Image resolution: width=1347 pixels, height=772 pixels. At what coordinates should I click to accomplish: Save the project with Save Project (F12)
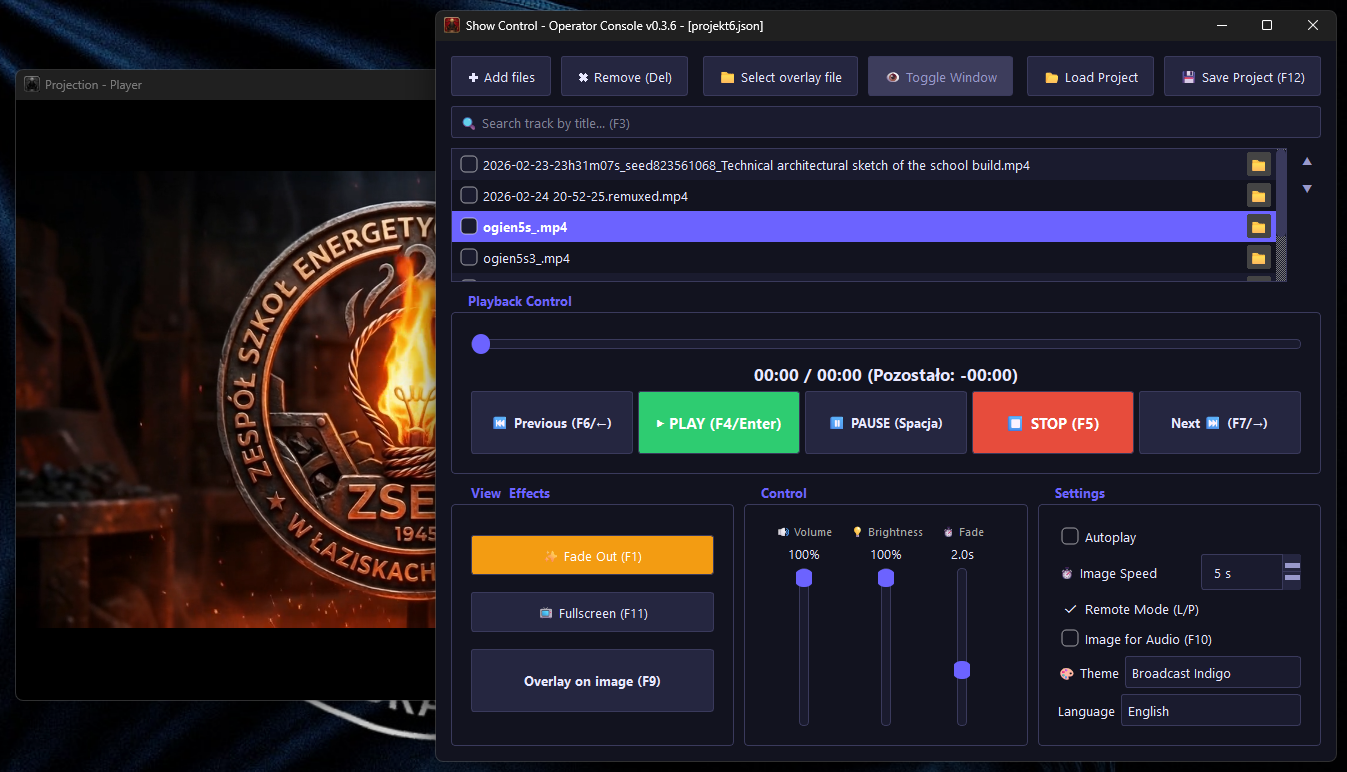click(1242, 77)
